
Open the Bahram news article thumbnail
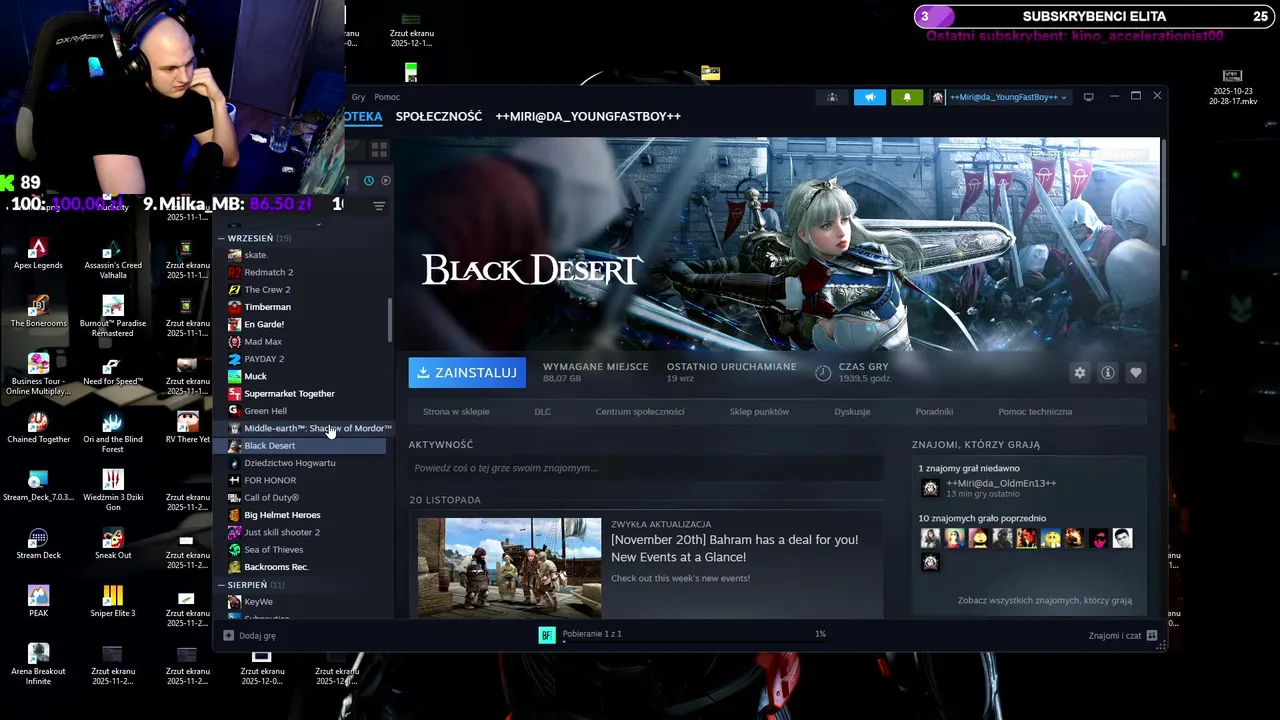[x=509, y=567]
